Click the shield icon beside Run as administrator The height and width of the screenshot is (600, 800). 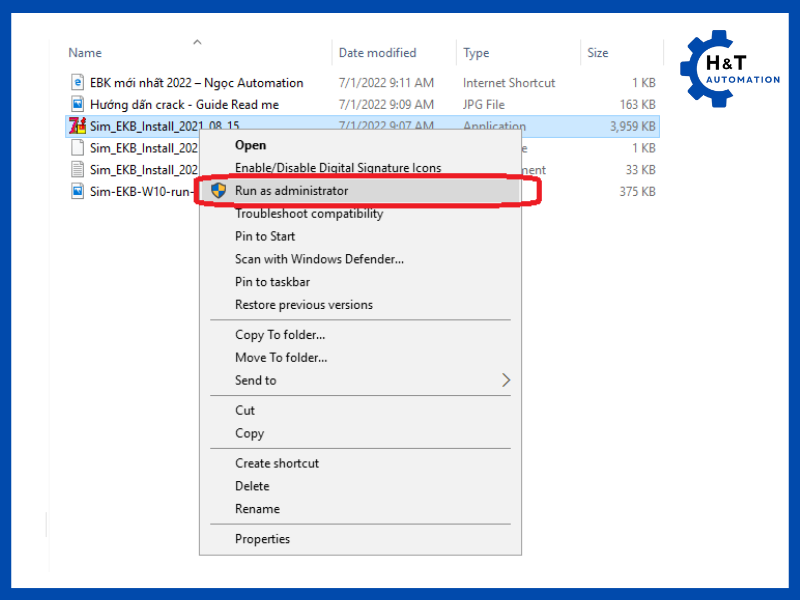[x=219, y=190]
